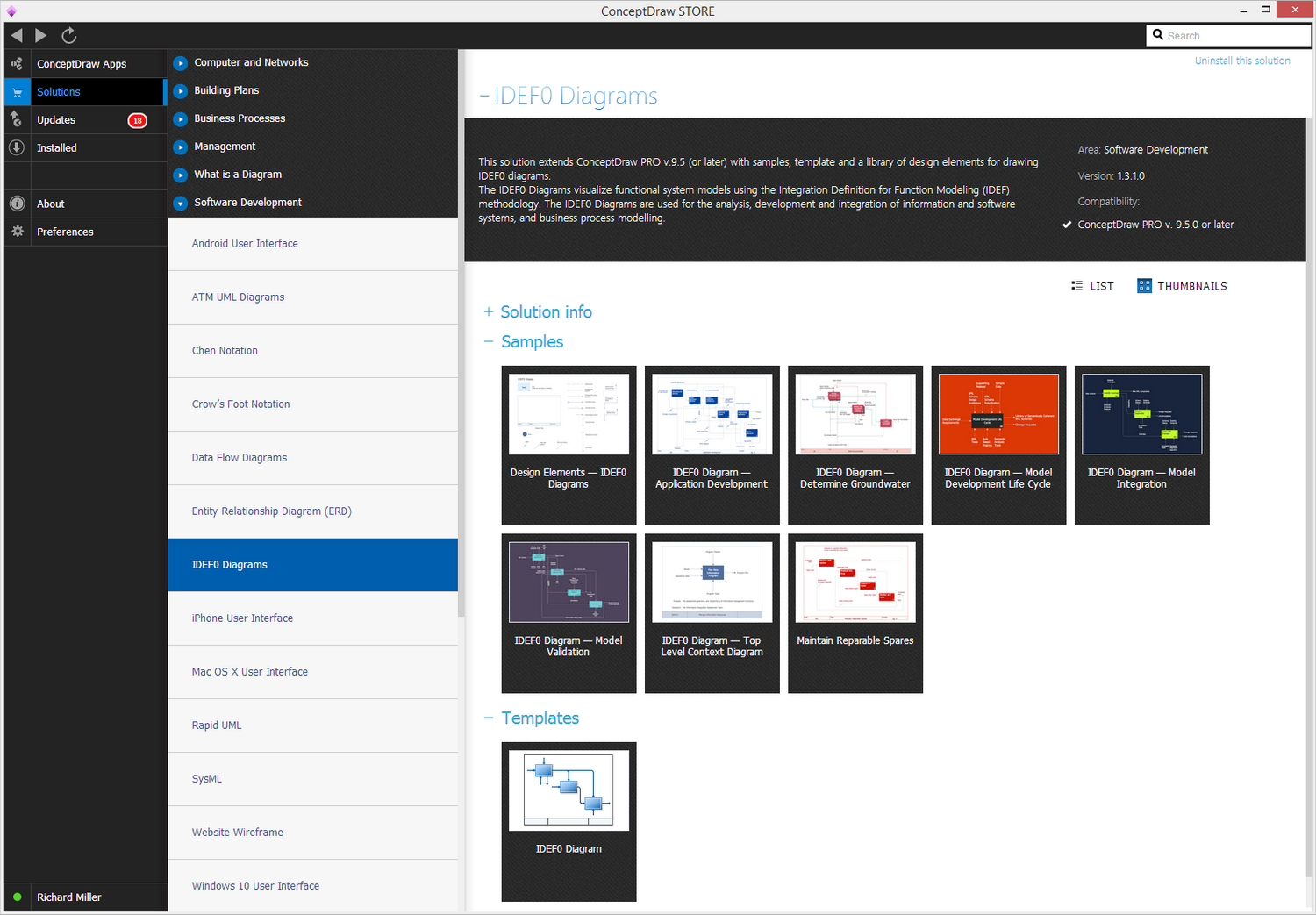Switch to THUMBNAILS view

1192,286
